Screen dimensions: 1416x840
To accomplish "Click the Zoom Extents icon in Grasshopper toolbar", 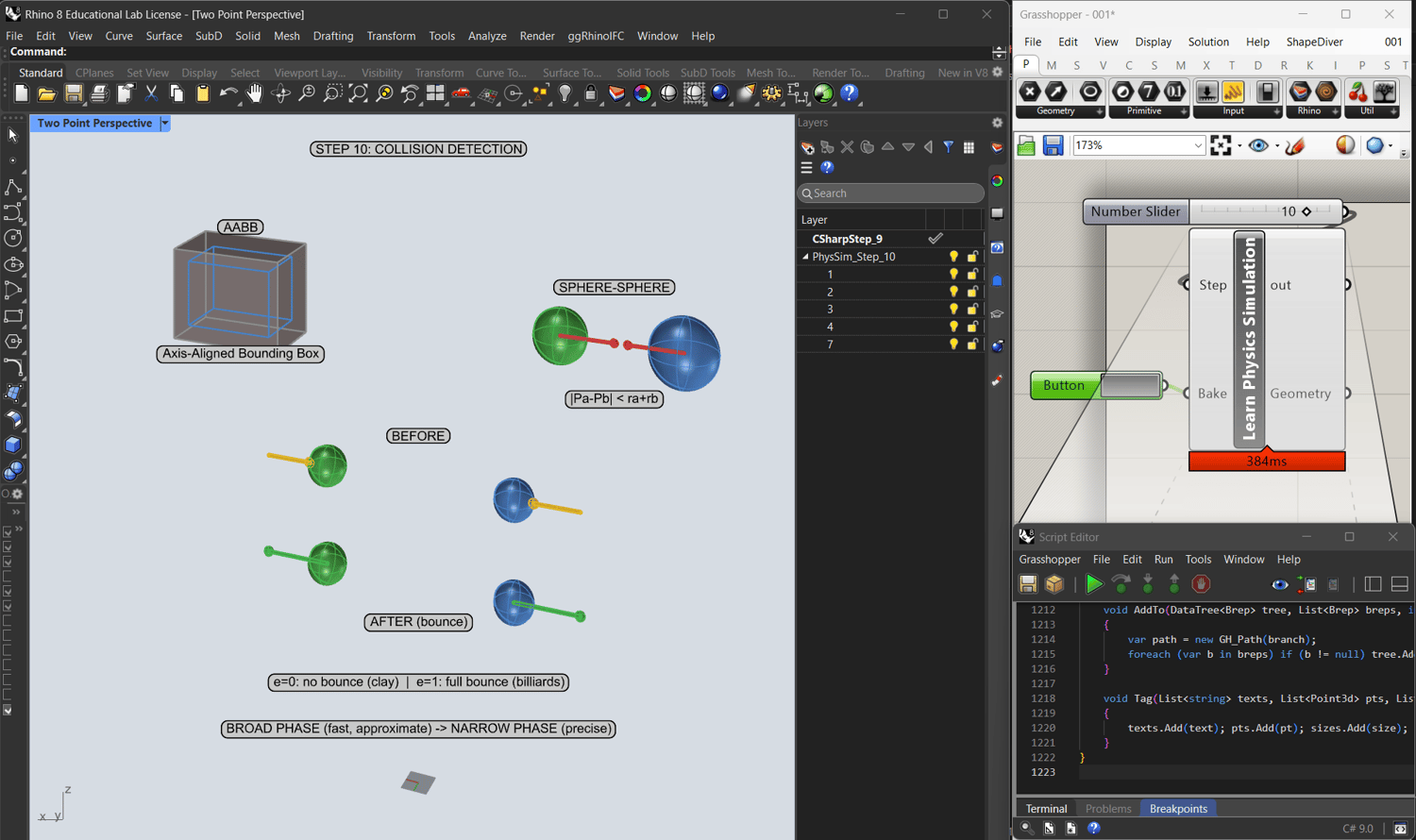I will [x=1221, y=145].
